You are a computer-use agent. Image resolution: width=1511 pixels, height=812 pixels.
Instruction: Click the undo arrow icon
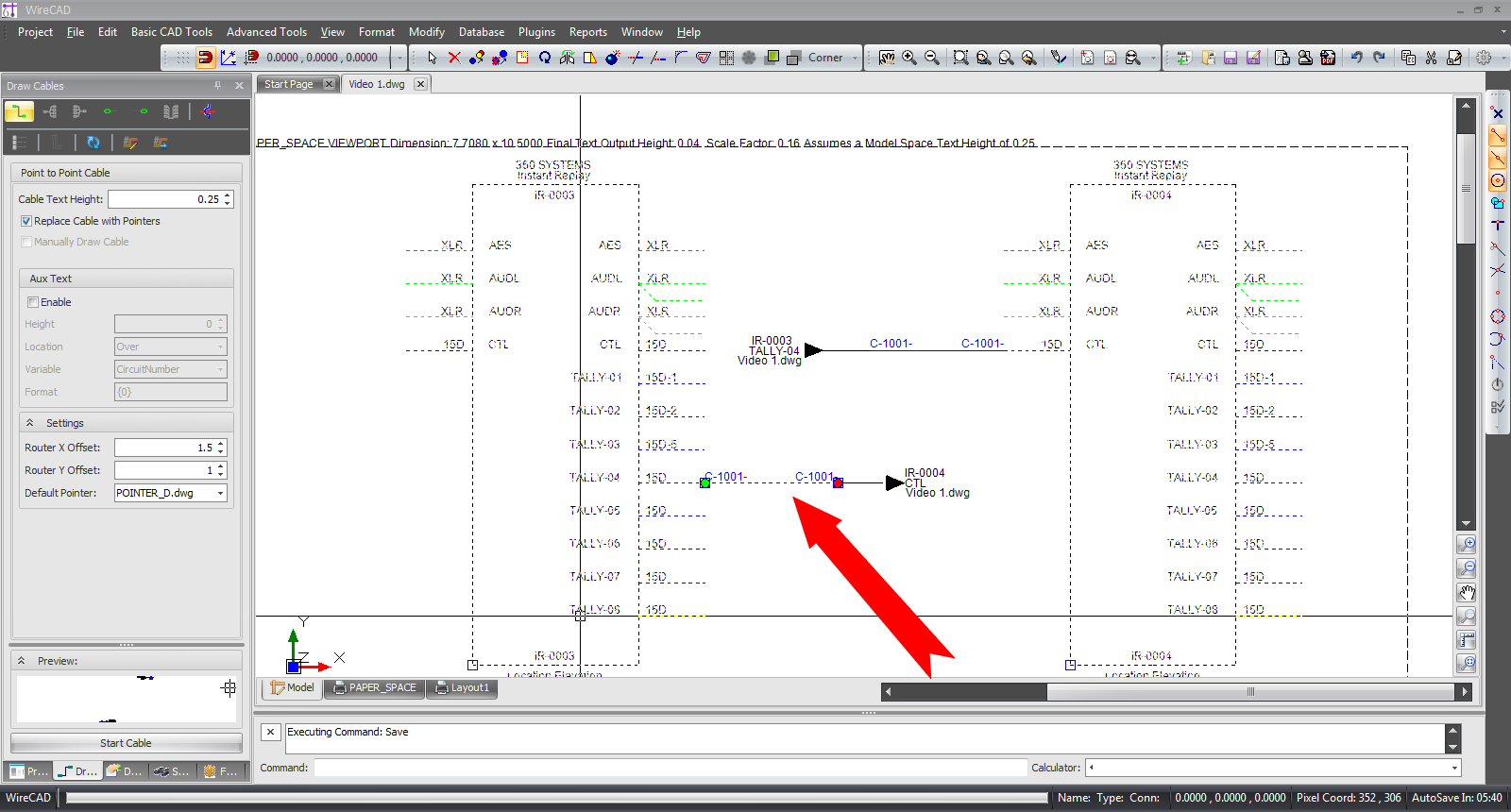pyautogui.click(x=1356, y=58)
